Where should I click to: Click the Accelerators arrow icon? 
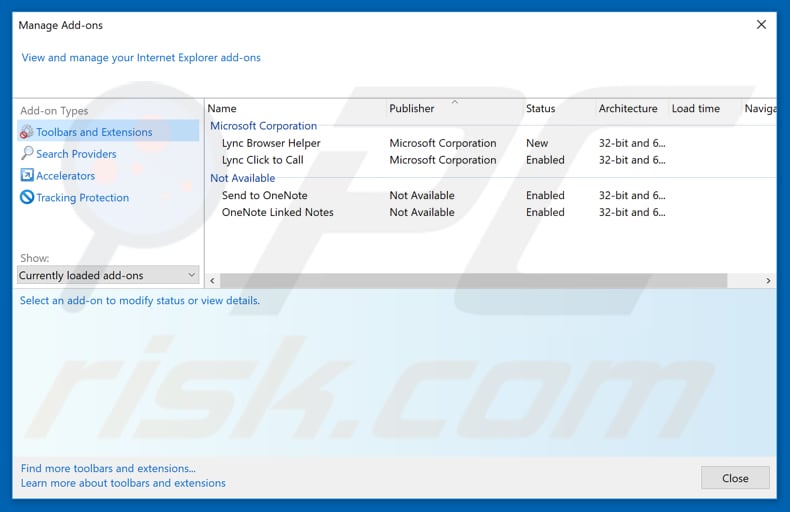pos(27,175)
